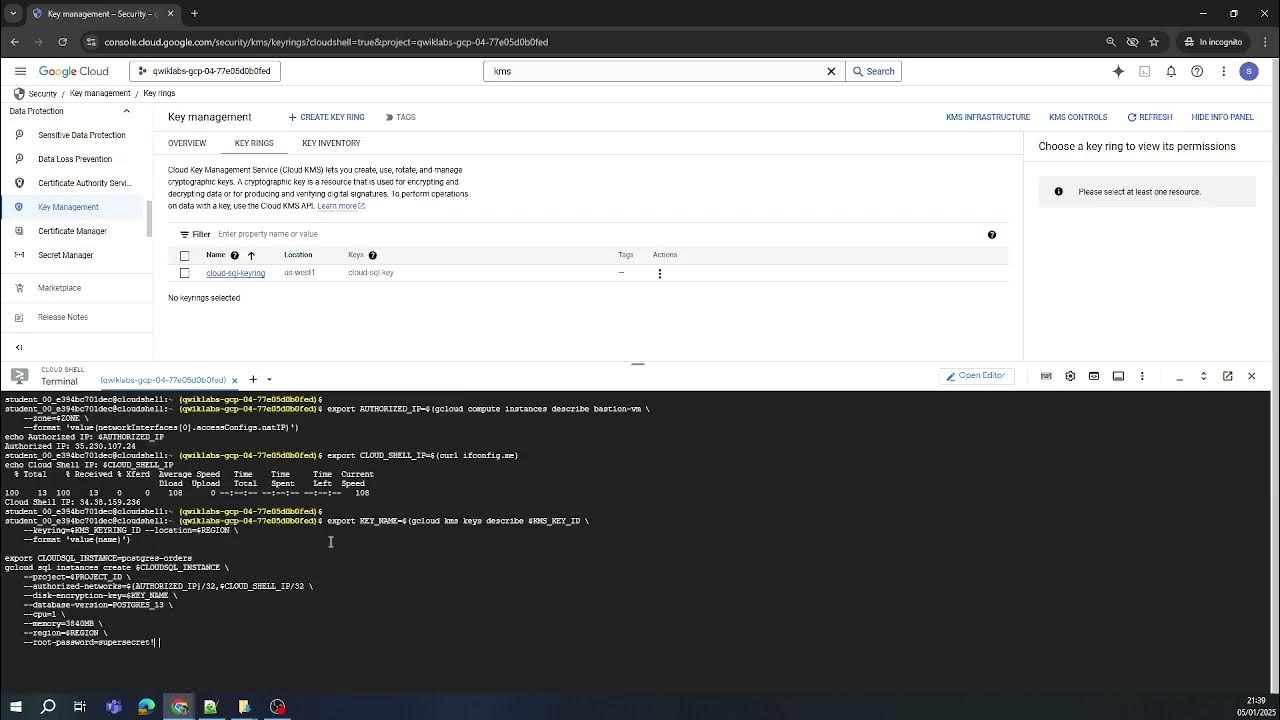Open the Windows Start menu
The height and width of the screenshot is (720, 1280).
[x=15, y=707]
